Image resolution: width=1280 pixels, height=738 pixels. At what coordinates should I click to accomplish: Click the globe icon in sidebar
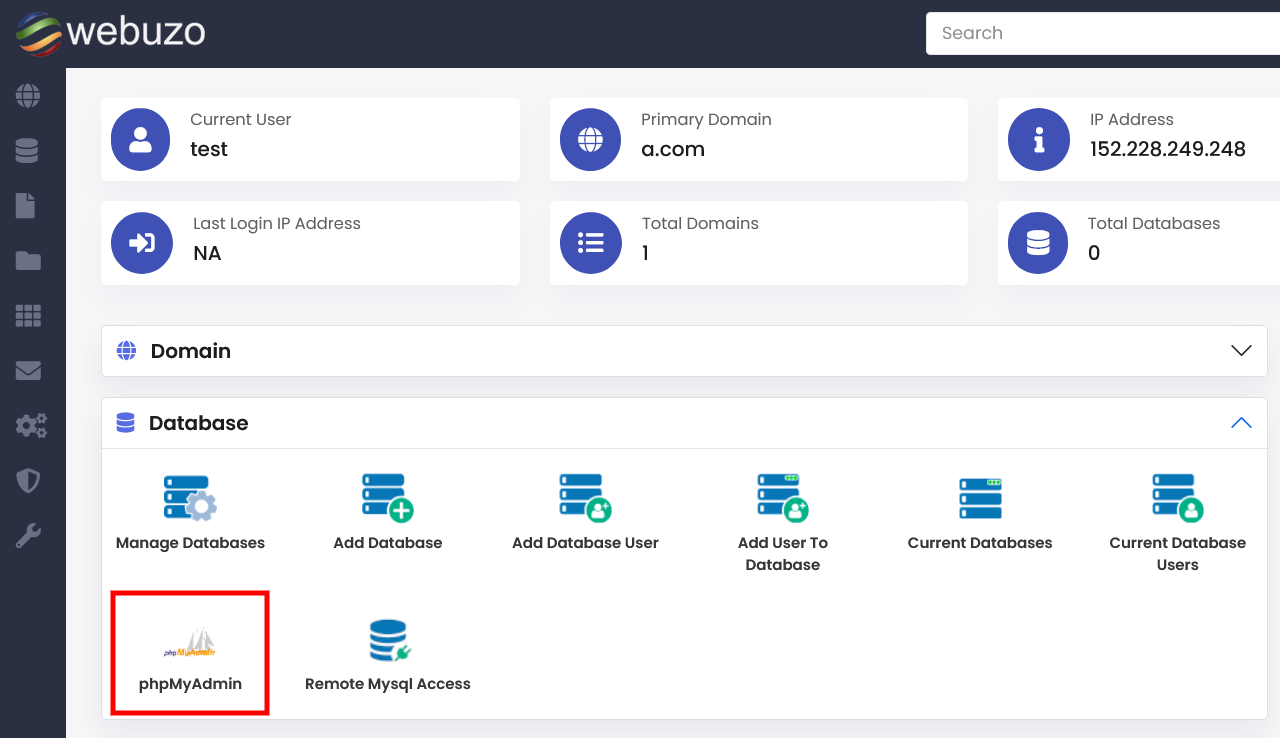point(28,96)
